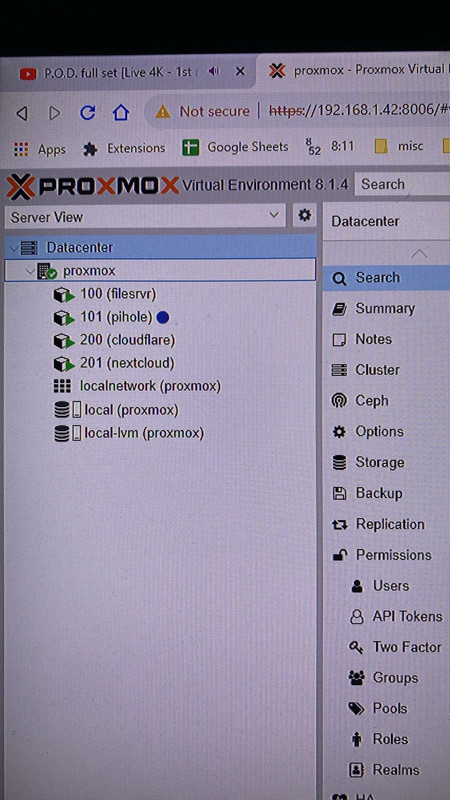Viewport: 450px width, 800px height.
Task: Click the Proxmox logo
Action: coord(93,186)
